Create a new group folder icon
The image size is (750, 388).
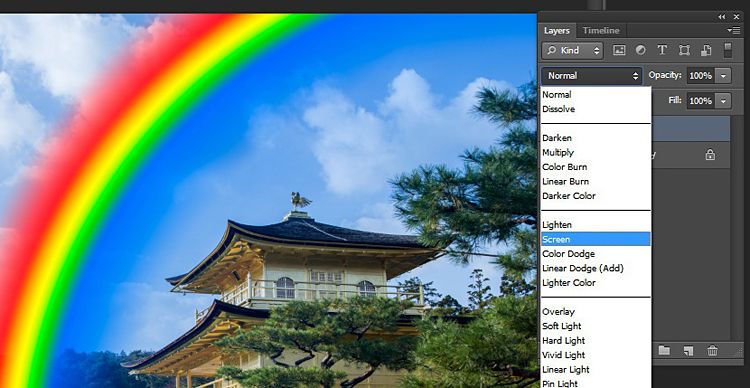[x=664, y=350]
